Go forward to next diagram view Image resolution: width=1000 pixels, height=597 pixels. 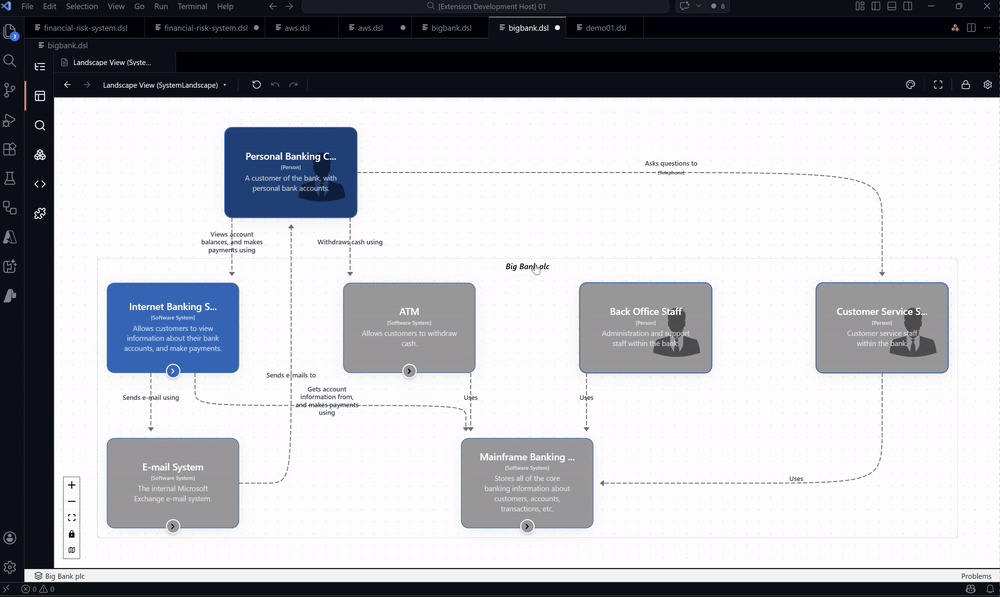87,85
